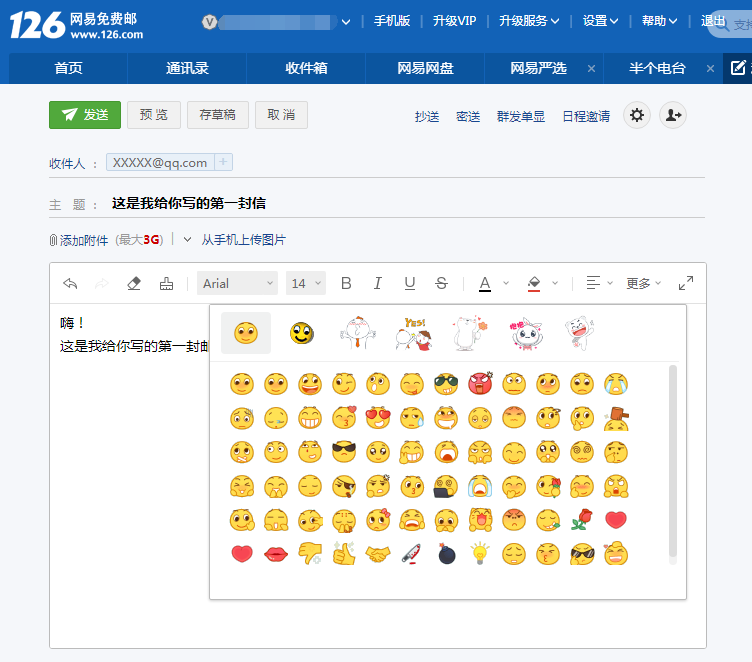Expand the 更多 more options dropdown

pos(643,284)
